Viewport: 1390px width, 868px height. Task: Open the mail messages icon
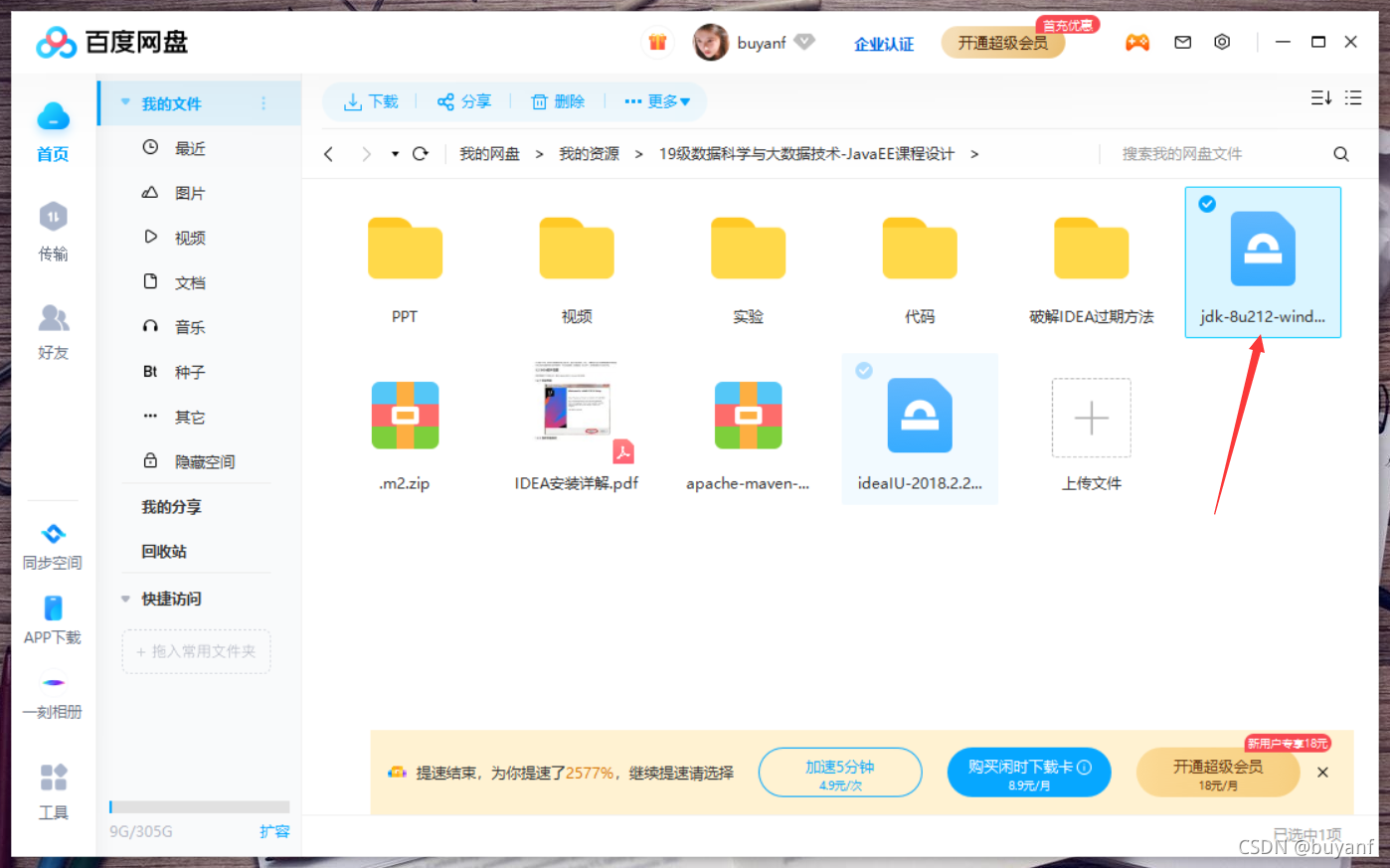[x=1182, y=42]
